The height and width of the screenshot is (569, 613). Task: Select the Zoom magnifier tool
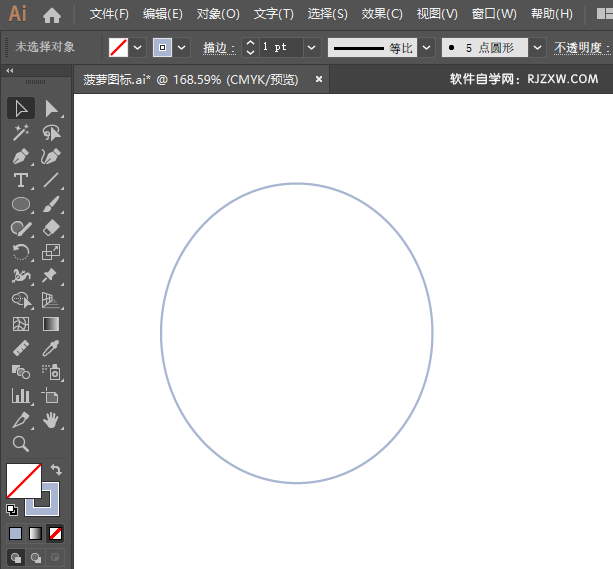21,445
